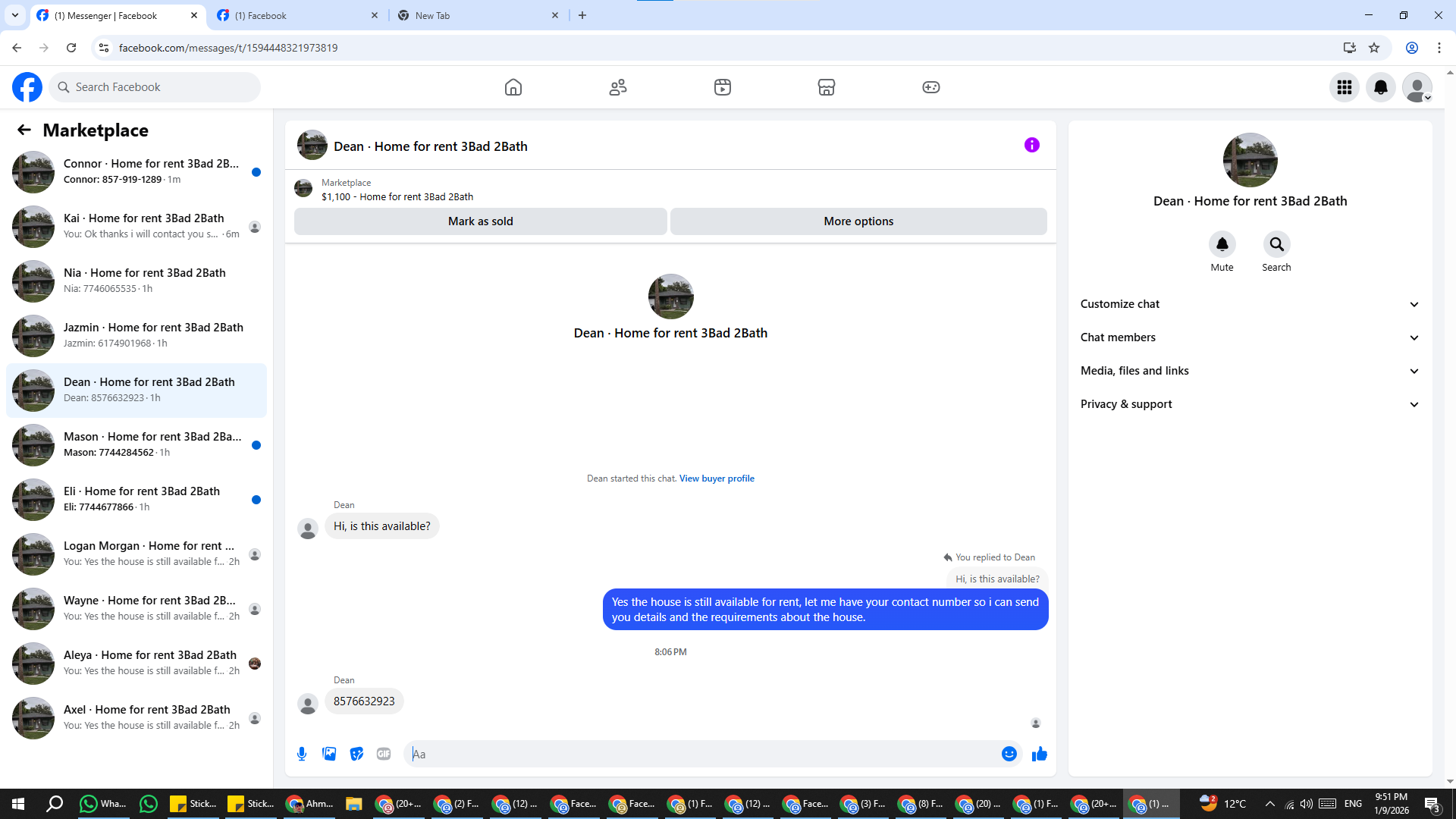Click the voice clip microphone icon
The height and width of the screenshot is (819, 1456).
point(302,754)
